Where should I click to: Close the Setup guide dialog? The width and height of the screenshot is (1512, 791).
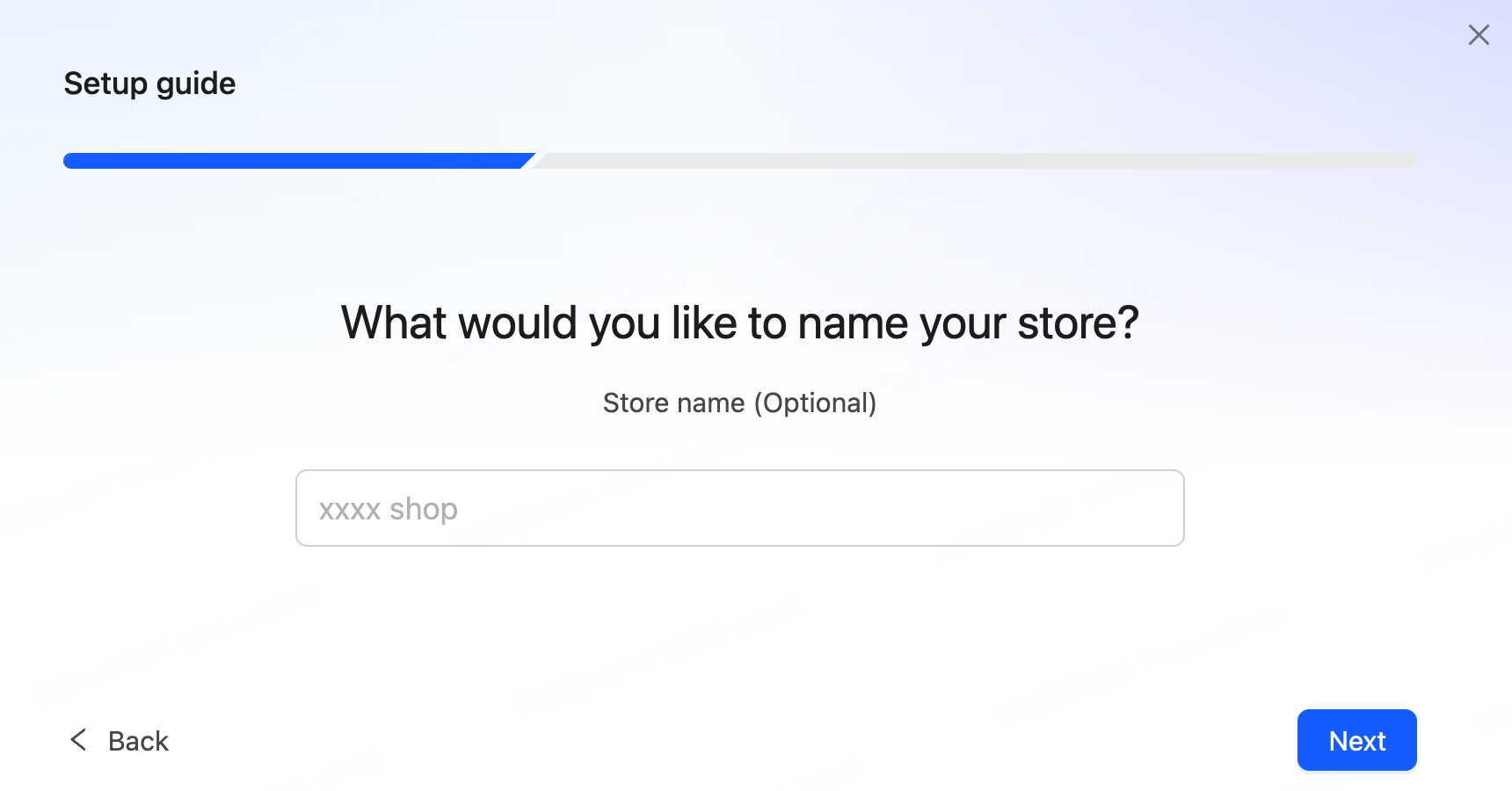[1479, 35]
